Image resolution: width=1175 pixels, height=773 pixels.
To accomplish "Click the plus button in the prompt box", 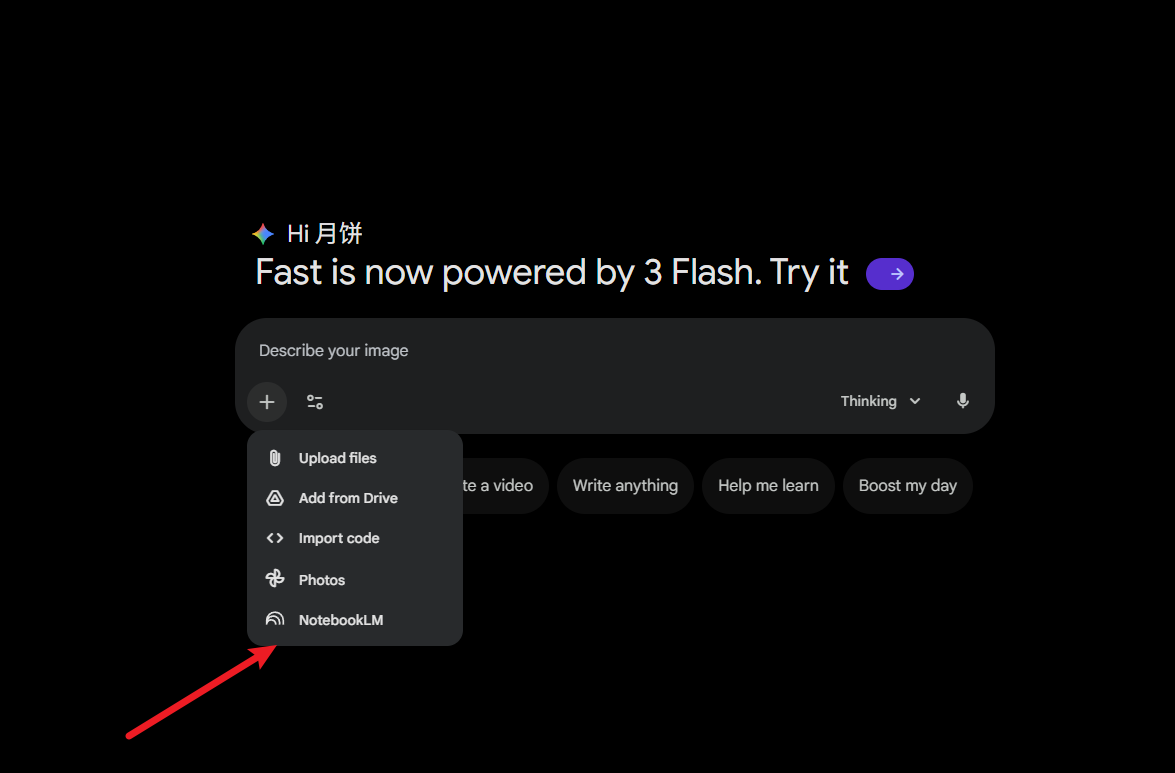I will [267, 402].
